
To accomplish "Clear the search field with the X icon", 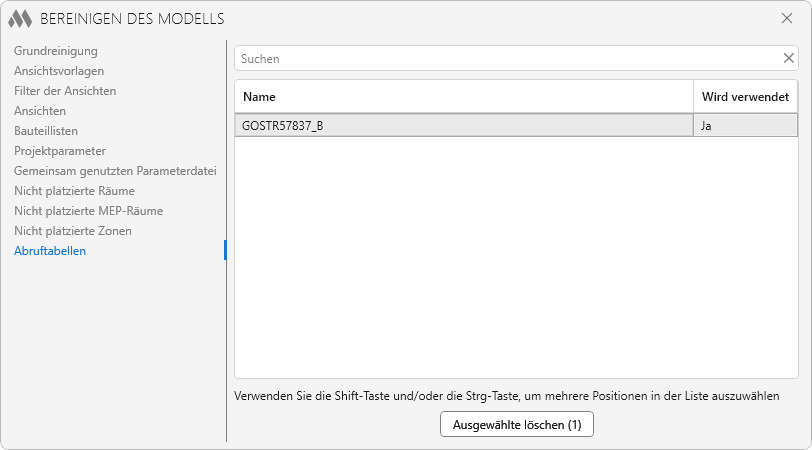I will pyautogui.click(x=788, y=58).
